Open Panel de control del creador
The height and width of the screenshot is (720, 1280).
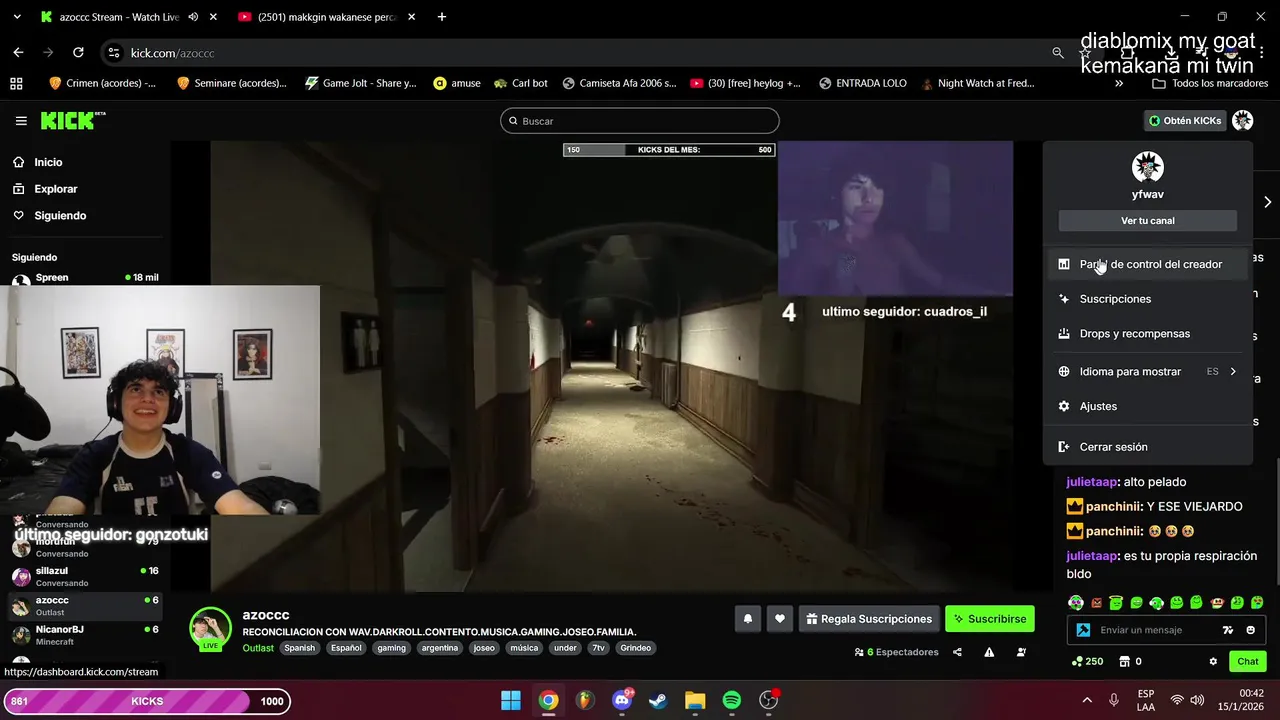pos(1148,264)
